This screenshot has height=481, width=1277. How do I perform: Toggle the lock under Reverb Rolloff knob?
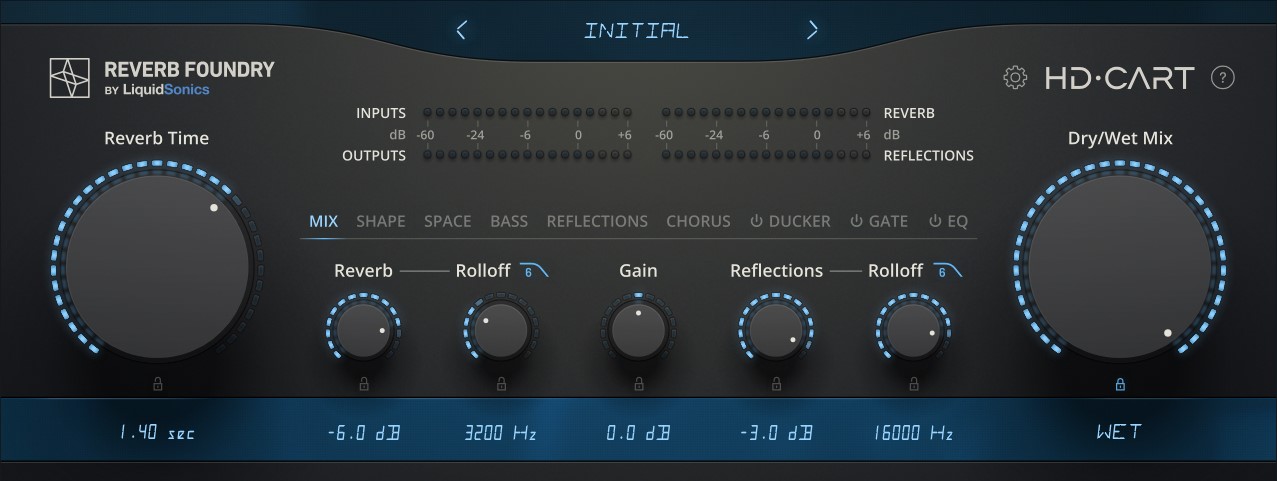coord(501,382)
